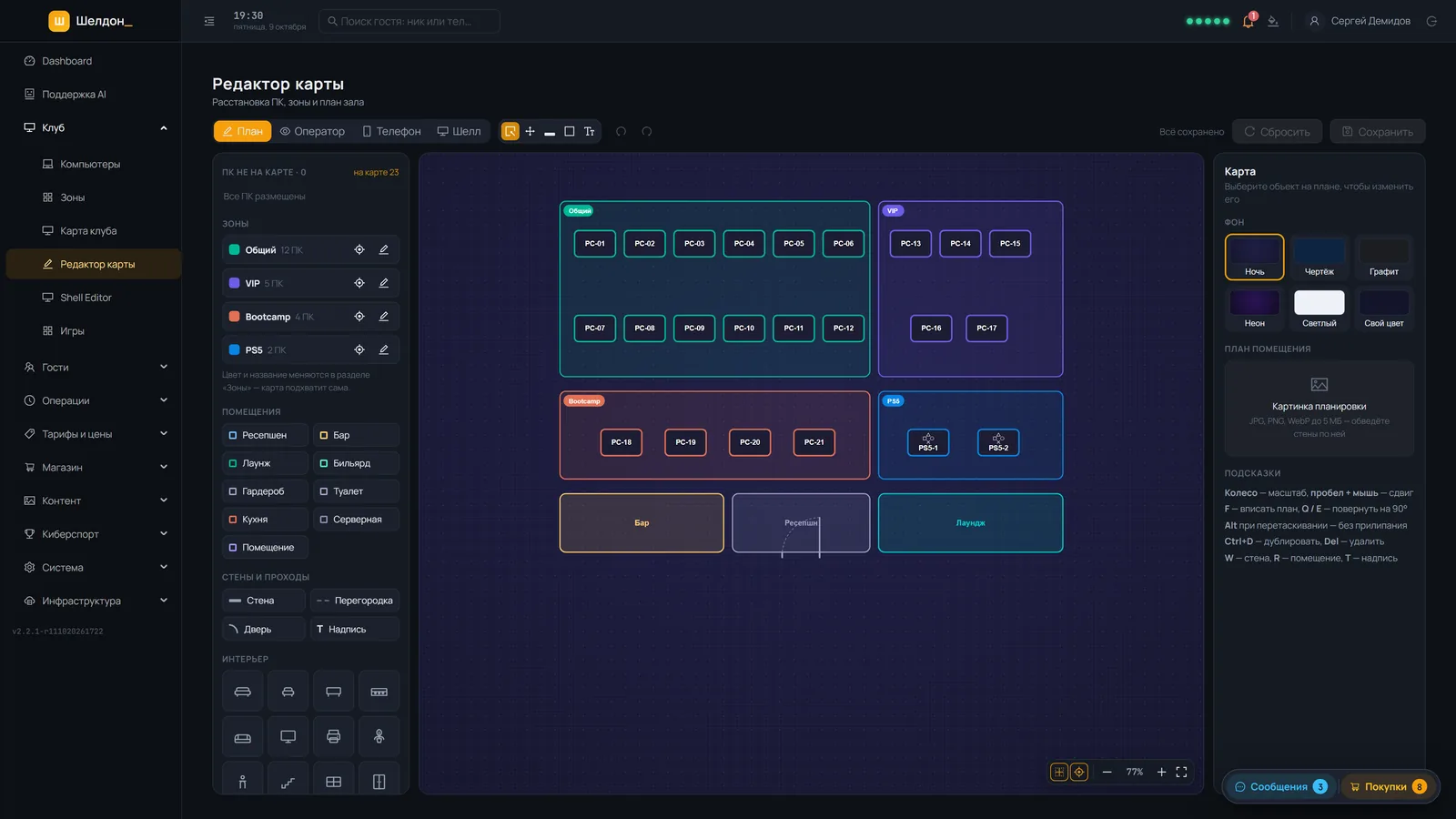The height and width of the screenshot is (819, 1456).
Task: Edit the PS5 zone
Action: click(x=384, y=349)
